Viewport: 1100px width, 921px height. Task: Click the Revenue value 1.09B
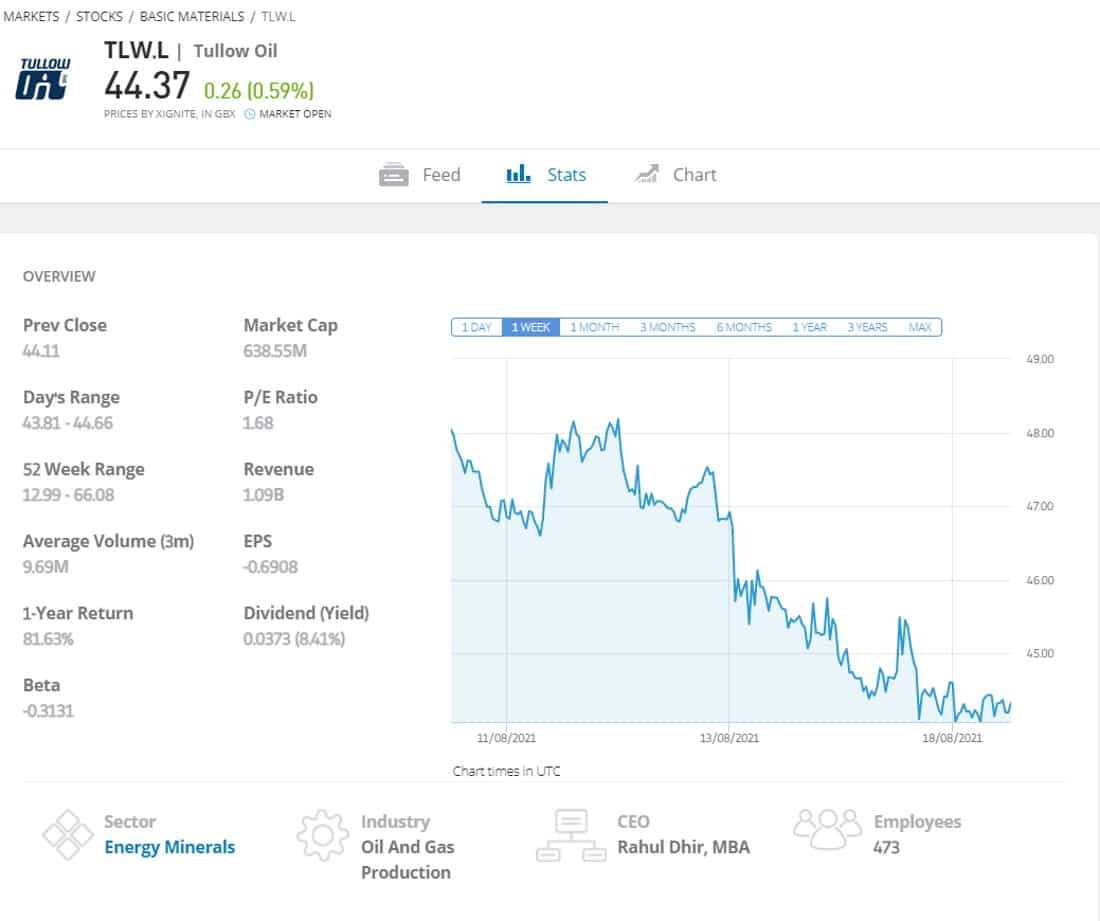tap(264, 495)
